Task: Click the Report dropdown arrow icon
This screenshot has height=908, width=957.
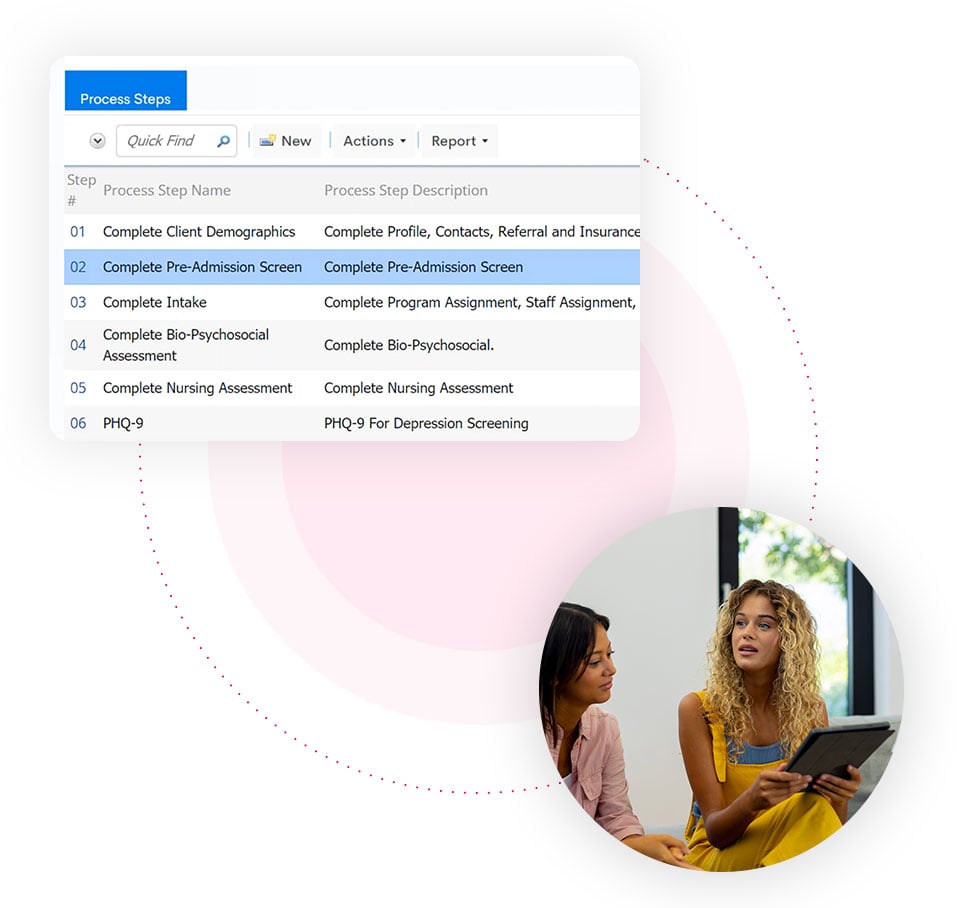Action: (484, 141)
